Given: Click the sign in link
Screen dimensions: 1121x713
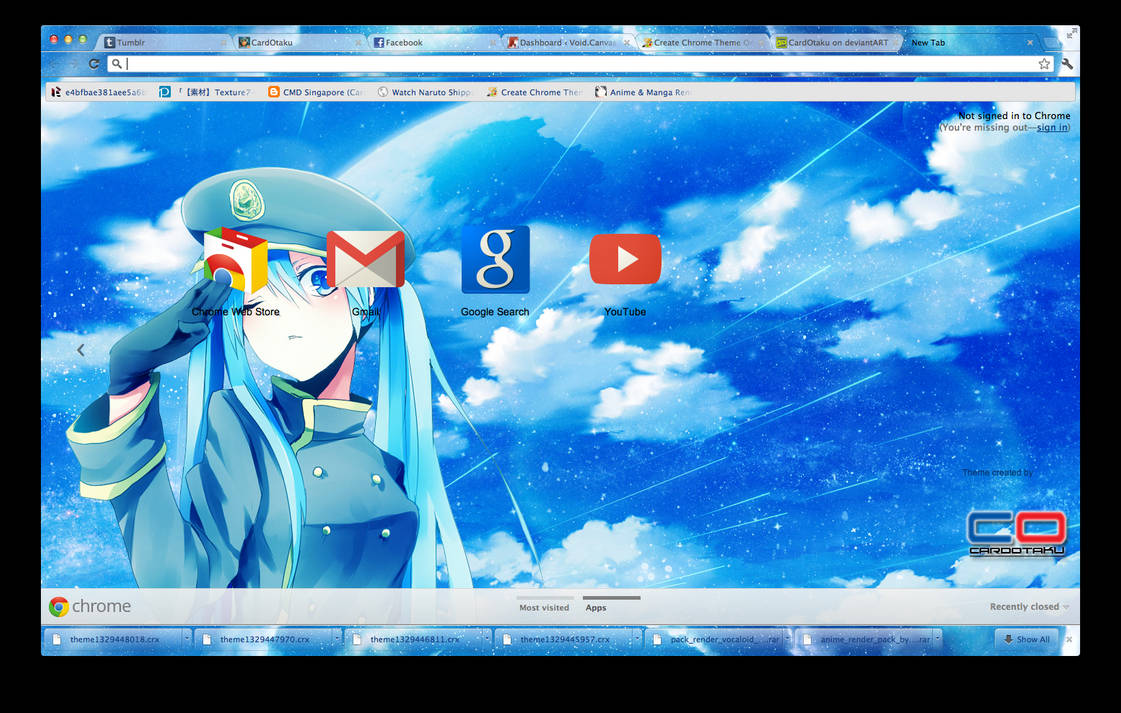Looking at the screenshot, I should [1052, 127].
